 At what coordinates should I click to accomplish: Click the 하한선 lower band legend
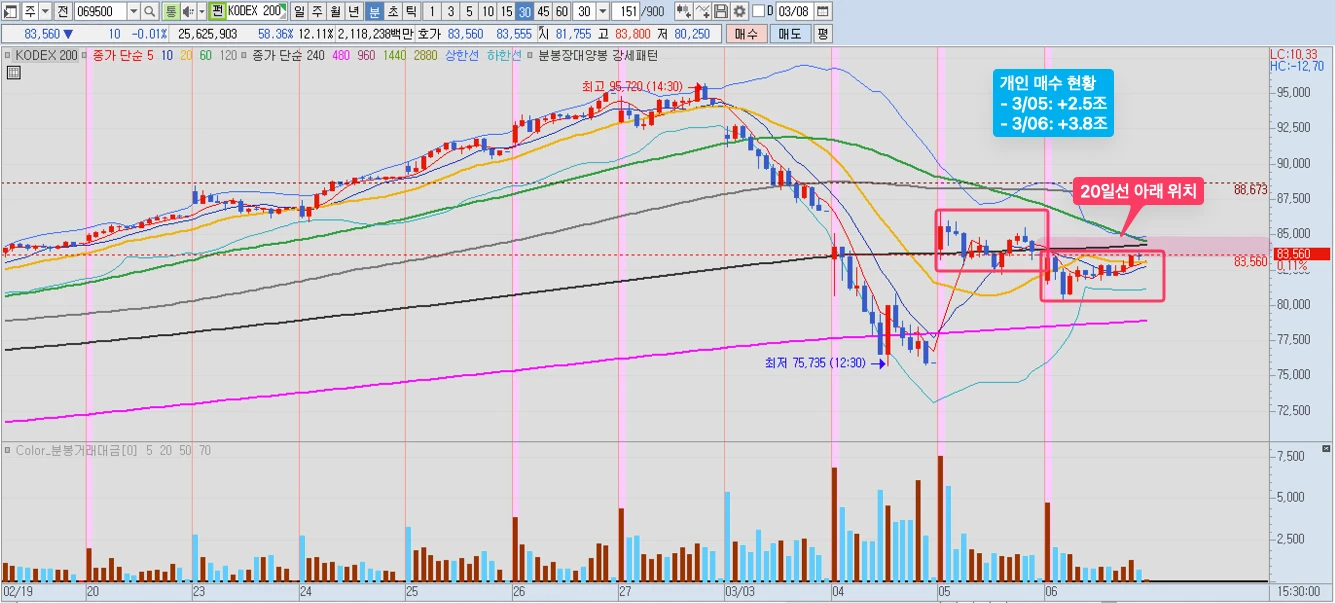(504, 55)
